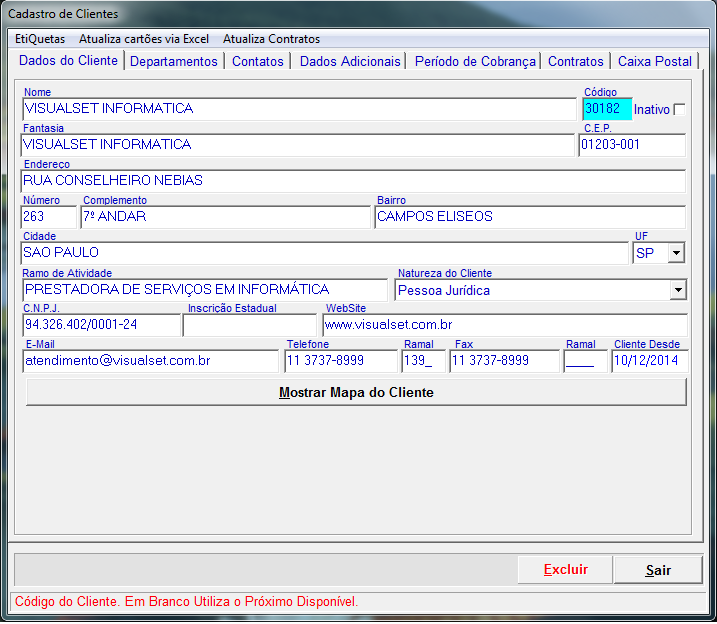Image resolution: width=717 pixels, height=624 pixels.
Task: Select the Dados do Cliente tab
Action: point(68,60)
